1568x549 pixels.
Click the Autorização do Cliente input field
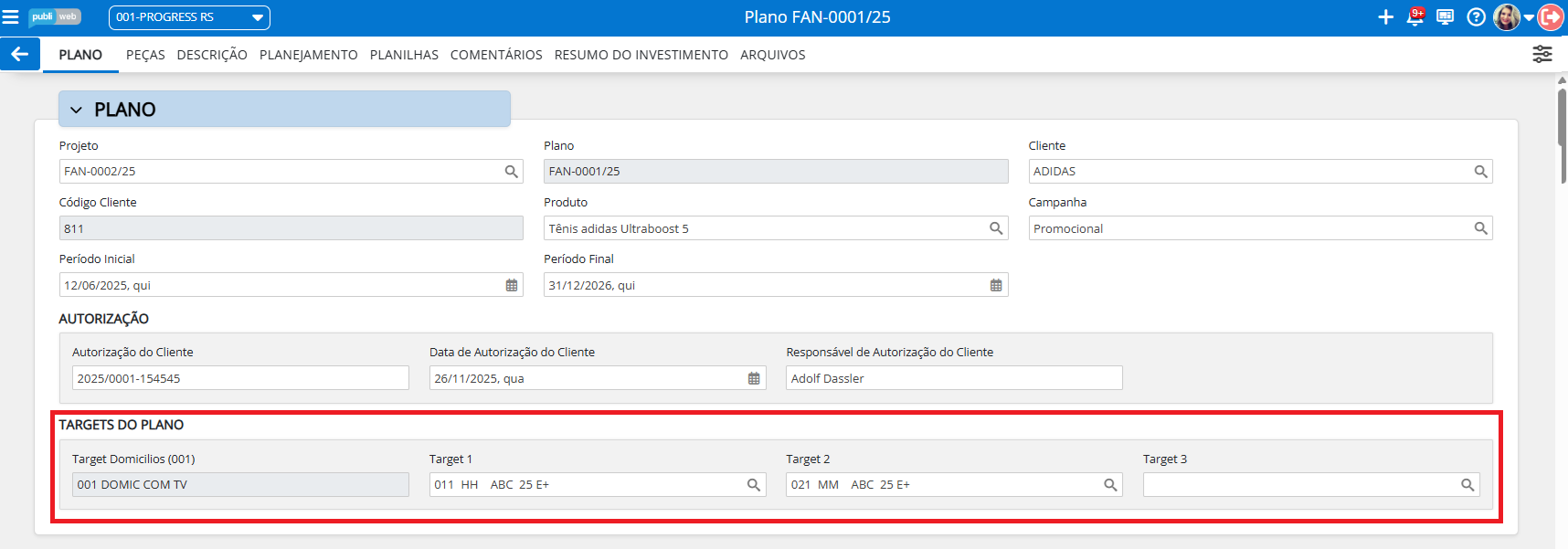coord(240,378)
